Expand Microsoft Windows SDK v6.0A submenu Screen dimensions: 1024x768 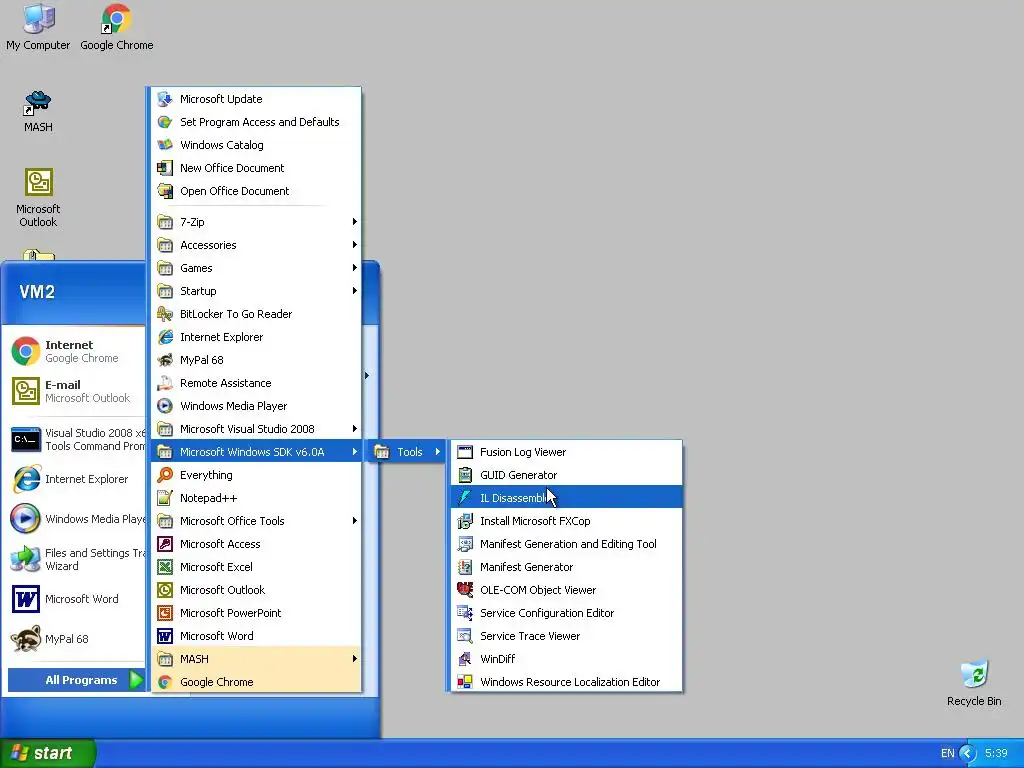(256, 452)
